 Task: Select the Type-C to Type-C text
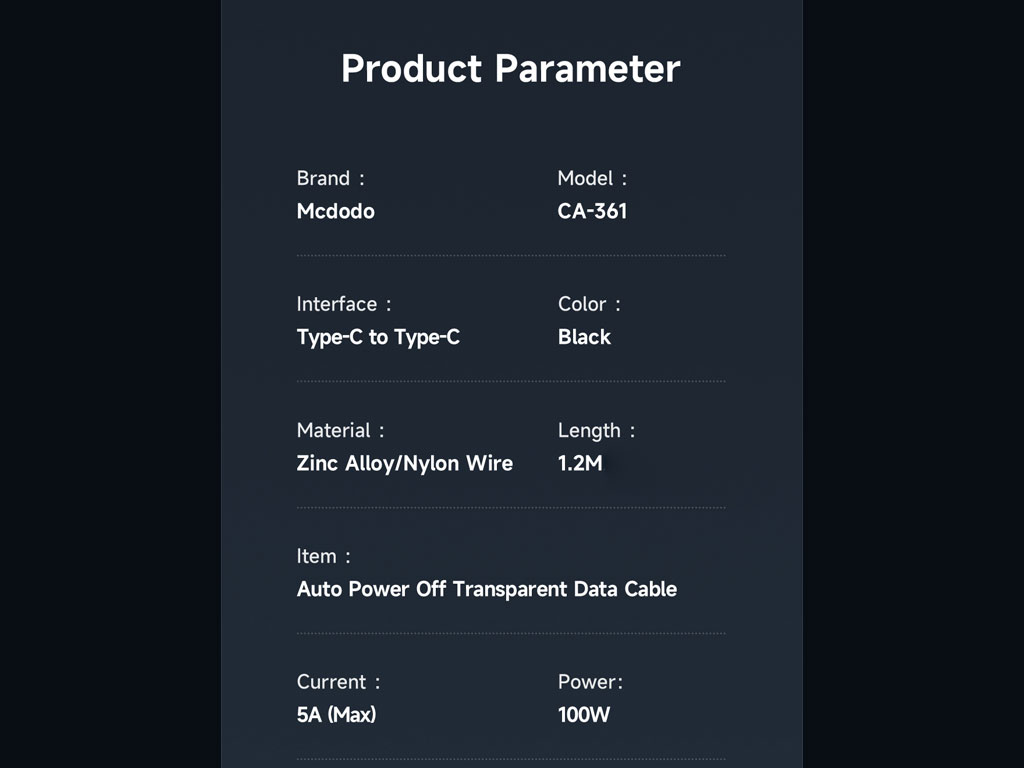[378, 337]
